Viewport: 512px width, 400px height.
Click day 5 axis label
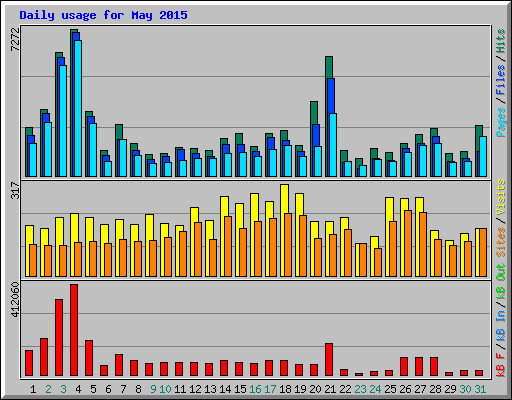(93, 389)
